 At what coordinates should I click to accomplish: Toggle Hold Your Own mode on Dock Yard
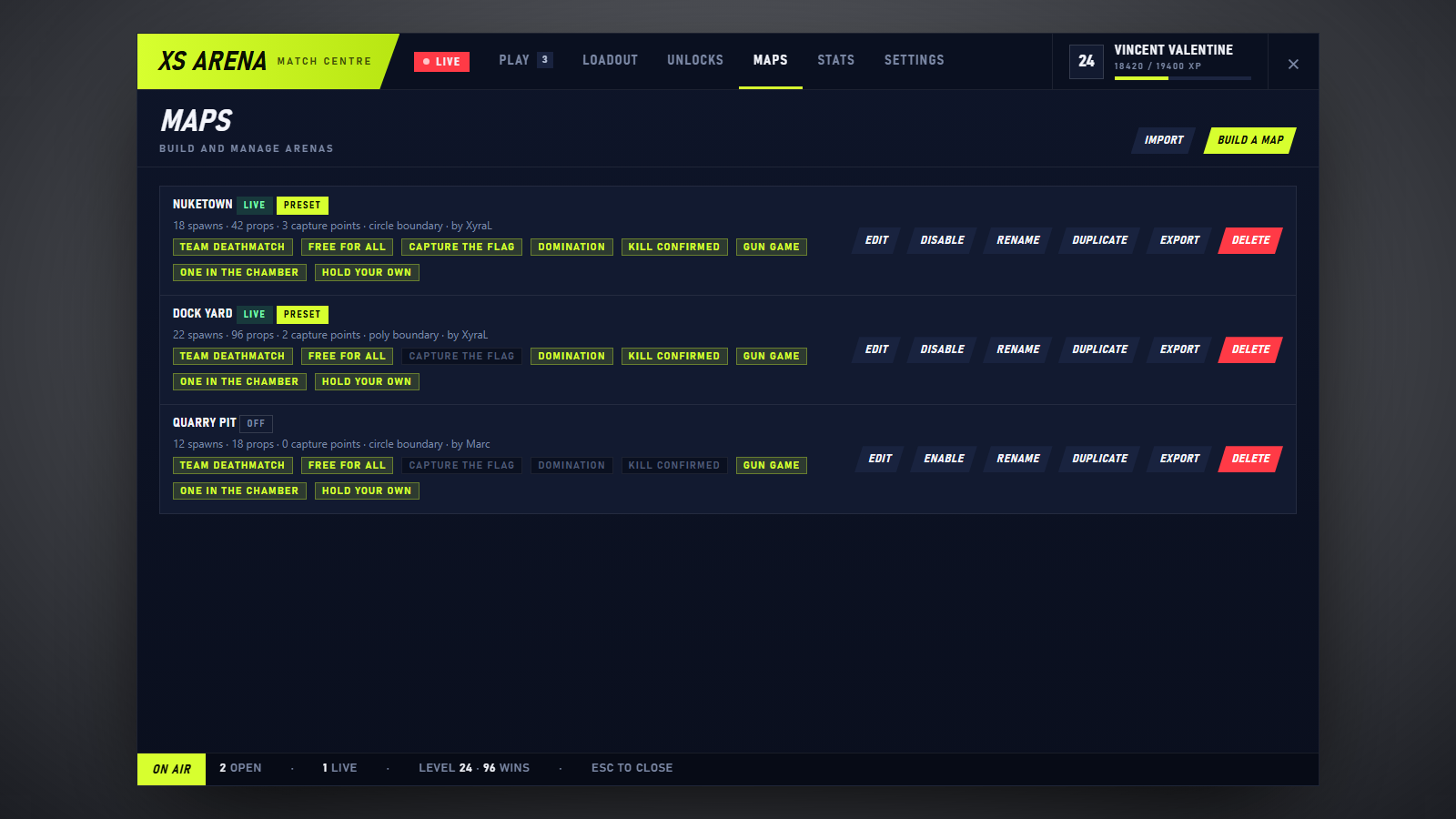(x=367, y=381)
